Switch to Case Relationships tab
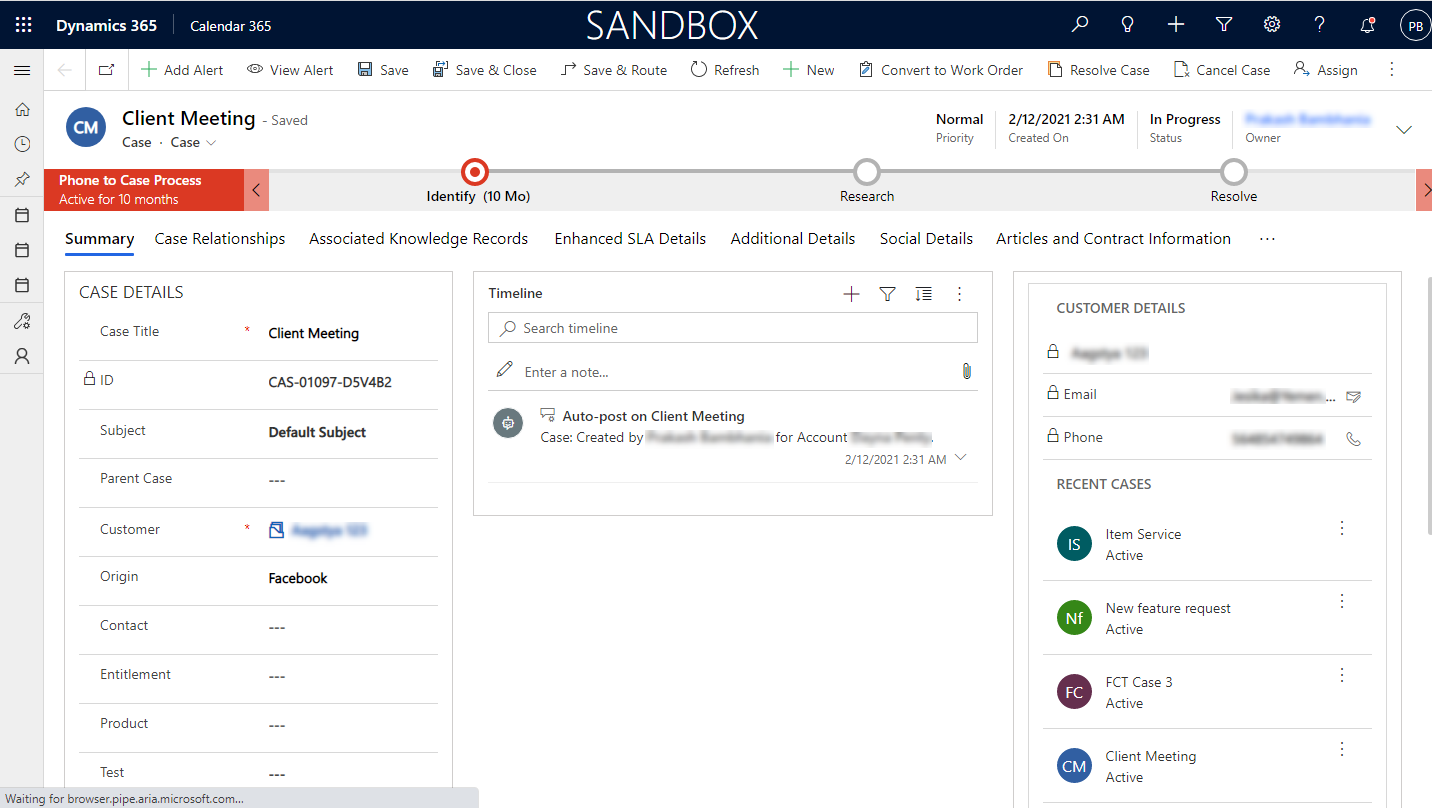Screen dimensions: 1432x808 (220, 239)
